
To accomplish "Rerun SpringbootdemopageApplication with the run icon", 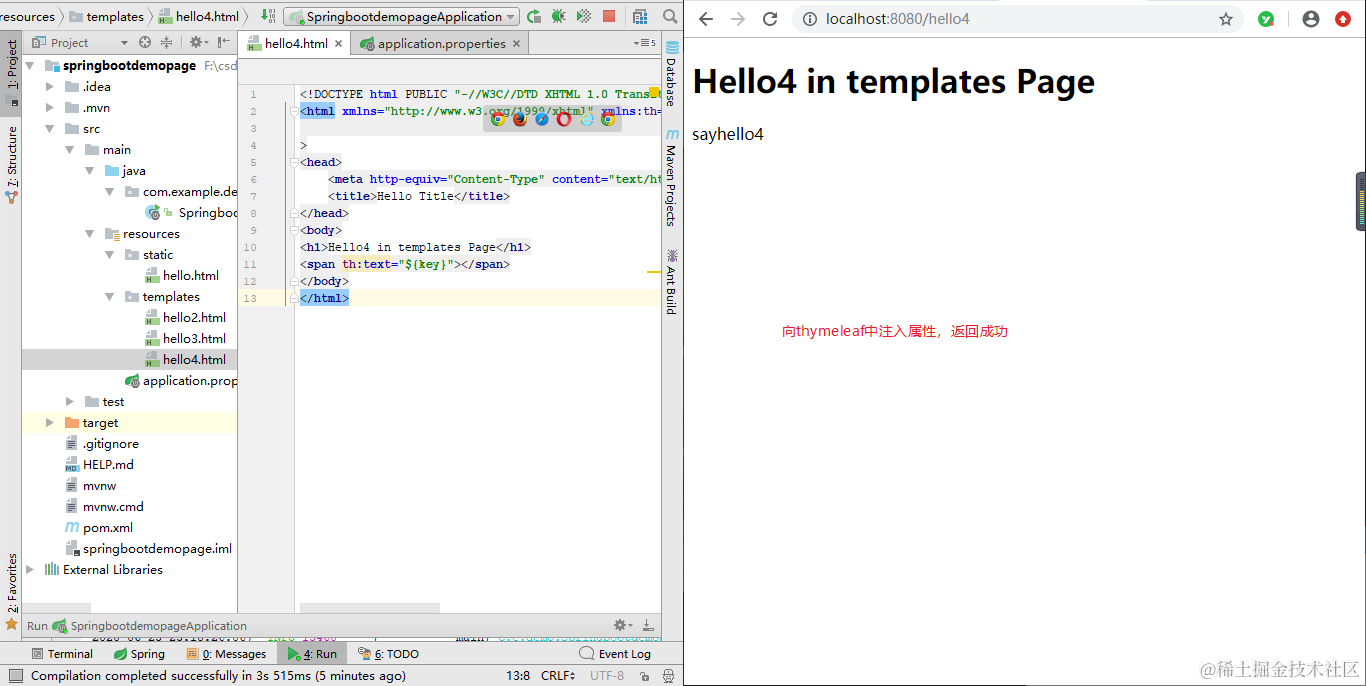I will pyautogui.click(x=535, y=16).
